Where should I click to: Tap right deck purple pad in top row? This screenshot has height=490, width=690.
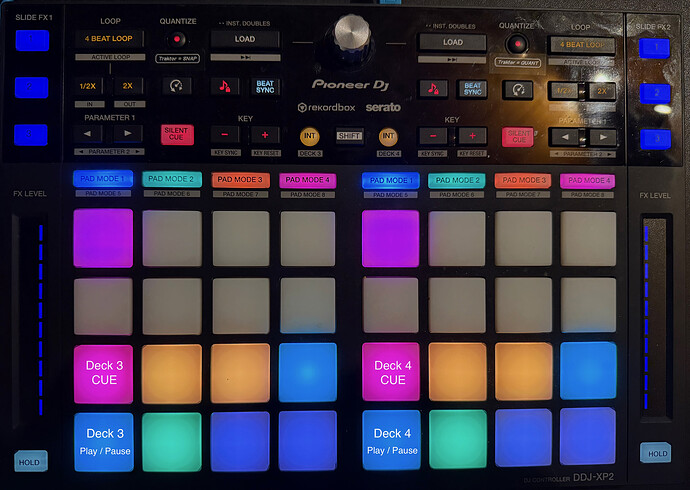click(x=390, y=238)
